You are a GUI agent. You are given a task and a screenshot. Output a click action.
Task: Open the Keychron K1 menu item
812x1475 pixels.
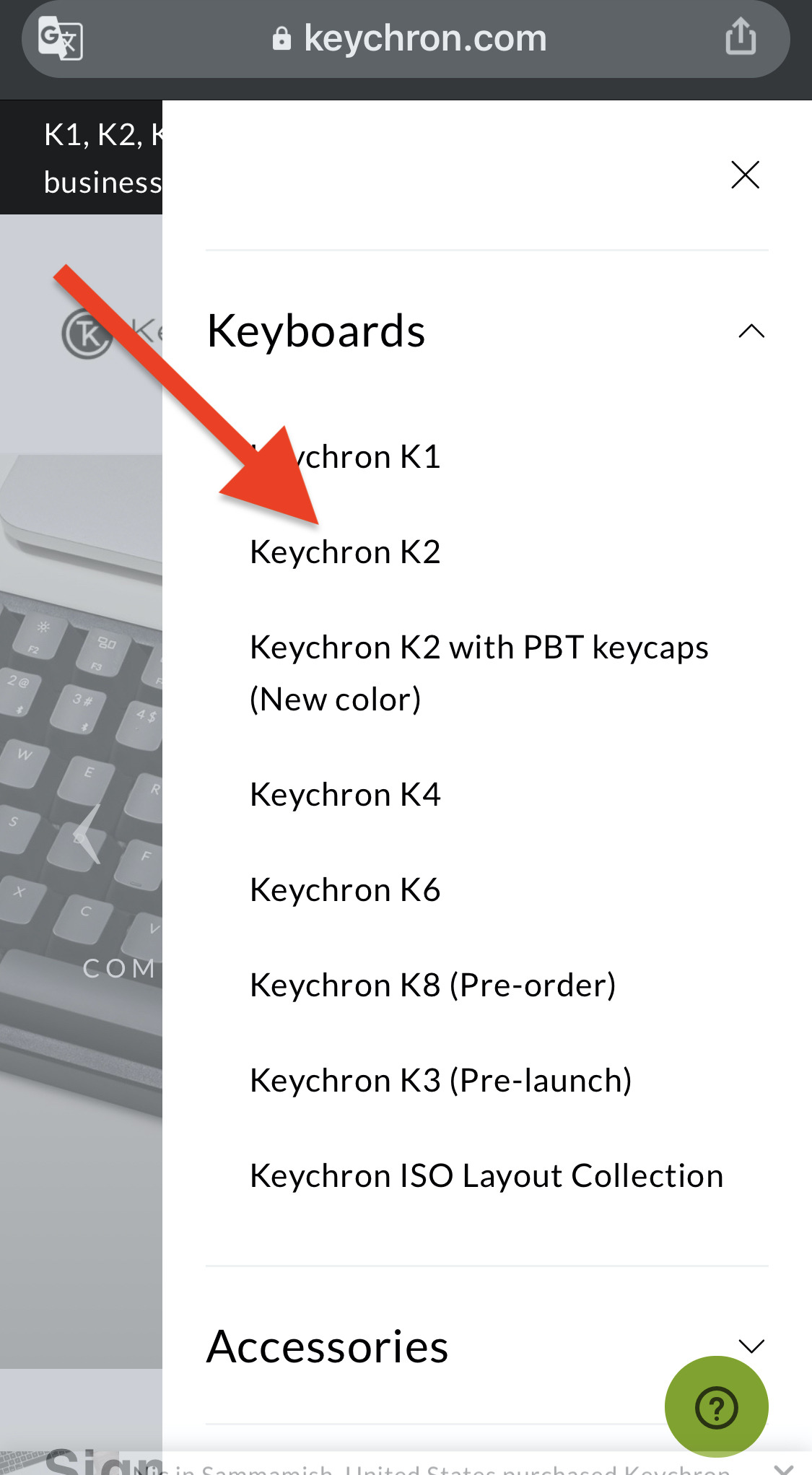[x=345, y=457]
